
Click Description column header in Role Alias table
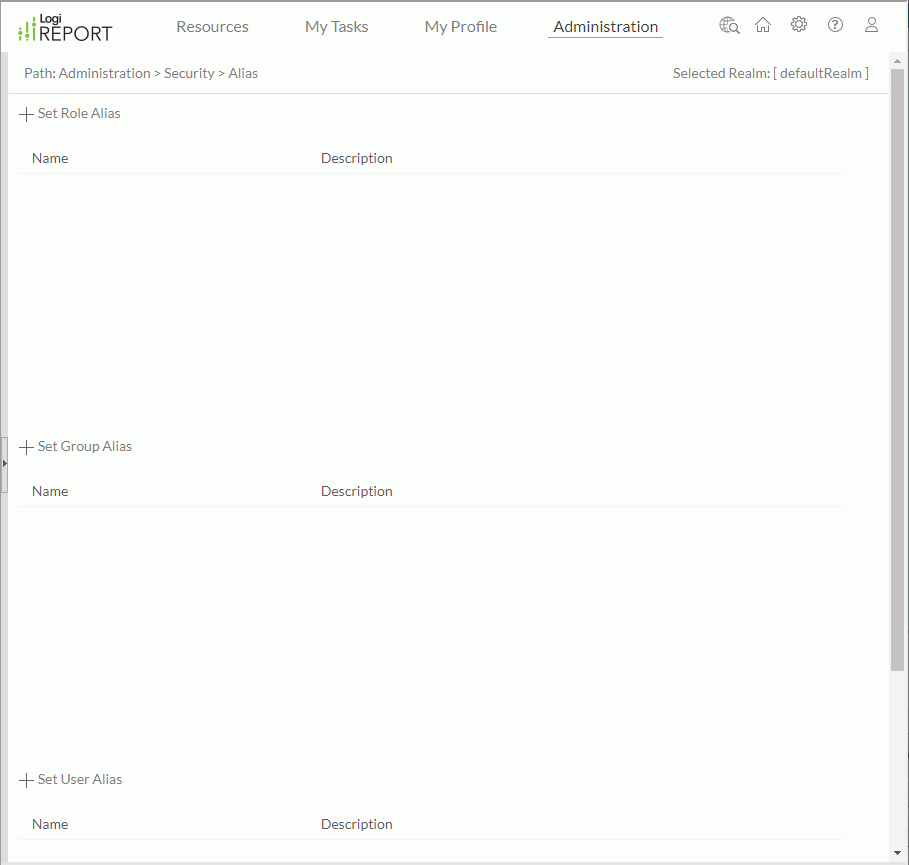tap(356, 158)
